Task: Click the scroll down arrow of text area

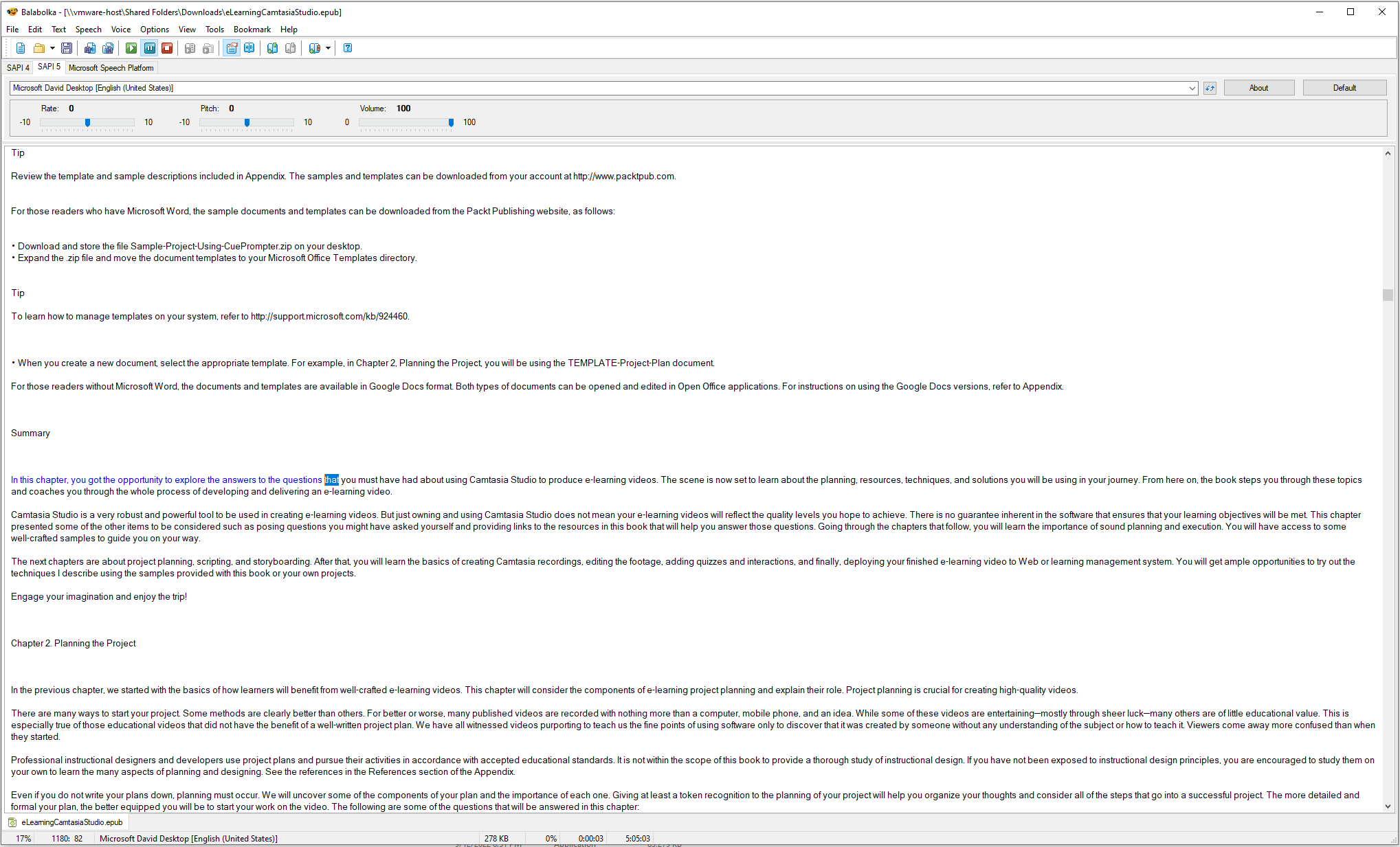Action: pyautogui.click(x=1388, y=806)
